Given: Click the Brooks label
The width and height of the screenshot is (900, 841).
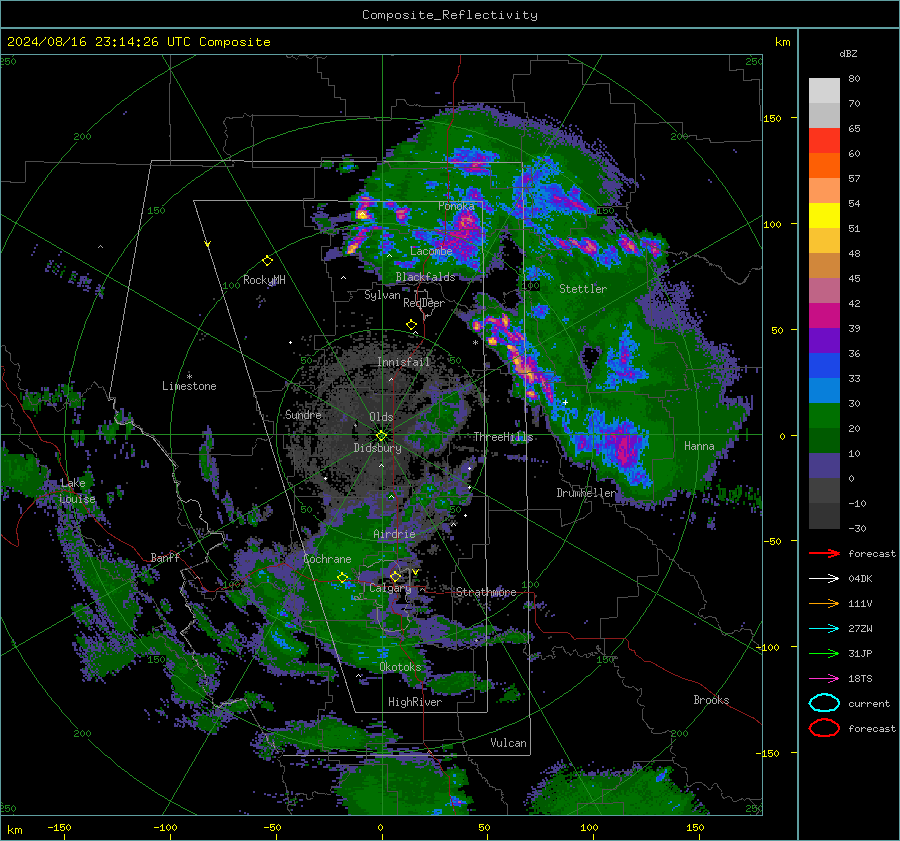Looking at the screenshot, I should tap(711, 700).
